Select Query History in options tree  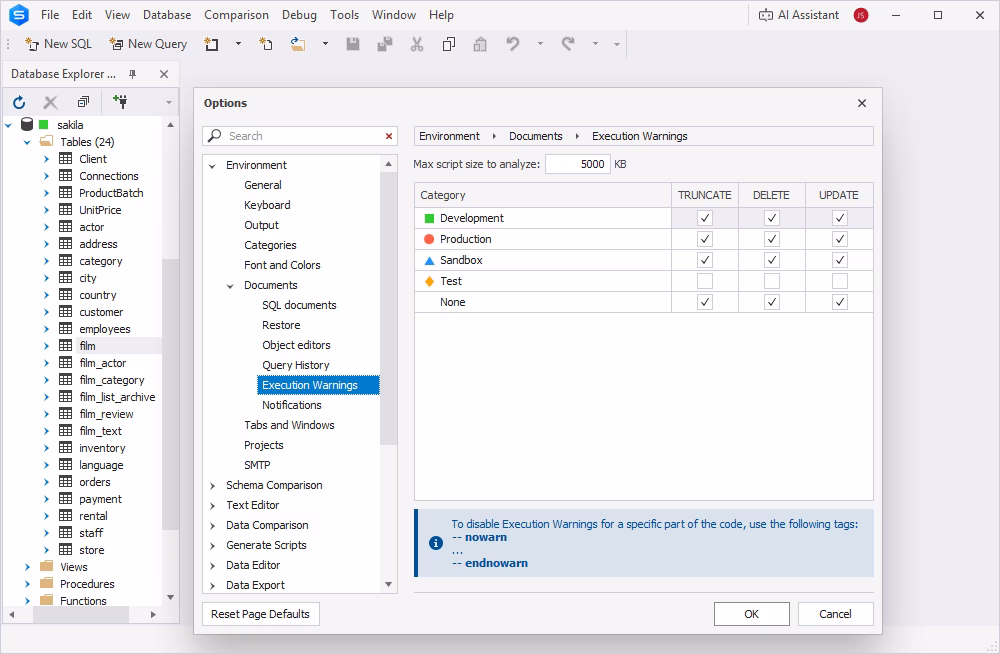click(296, 365)
